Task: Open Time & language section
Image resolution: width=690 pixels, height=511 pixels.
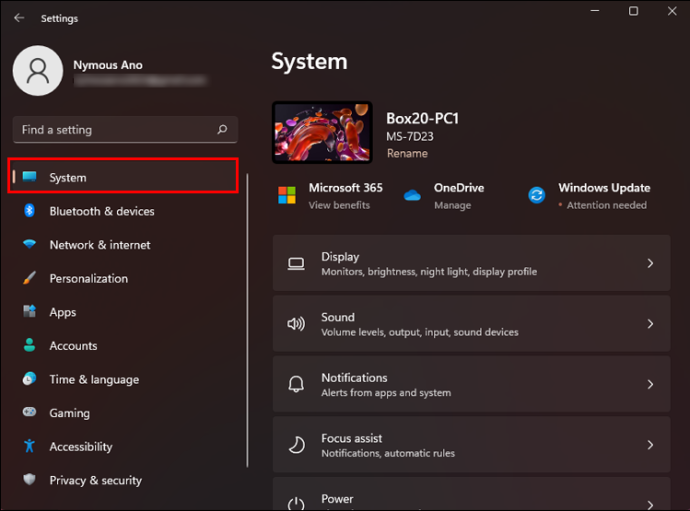Action: point(123,379)
